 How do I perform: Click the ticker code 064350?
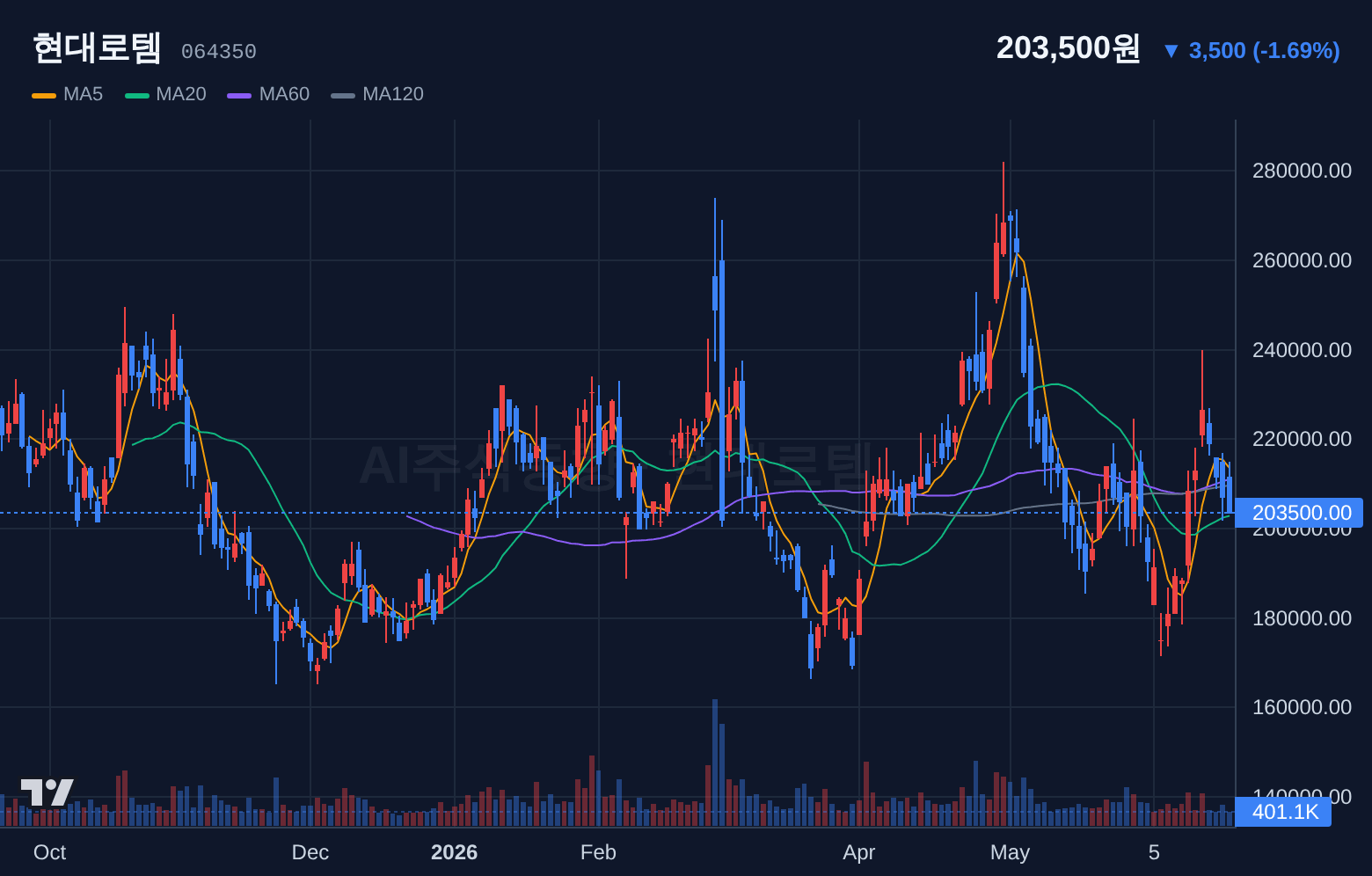click(219, 52)
